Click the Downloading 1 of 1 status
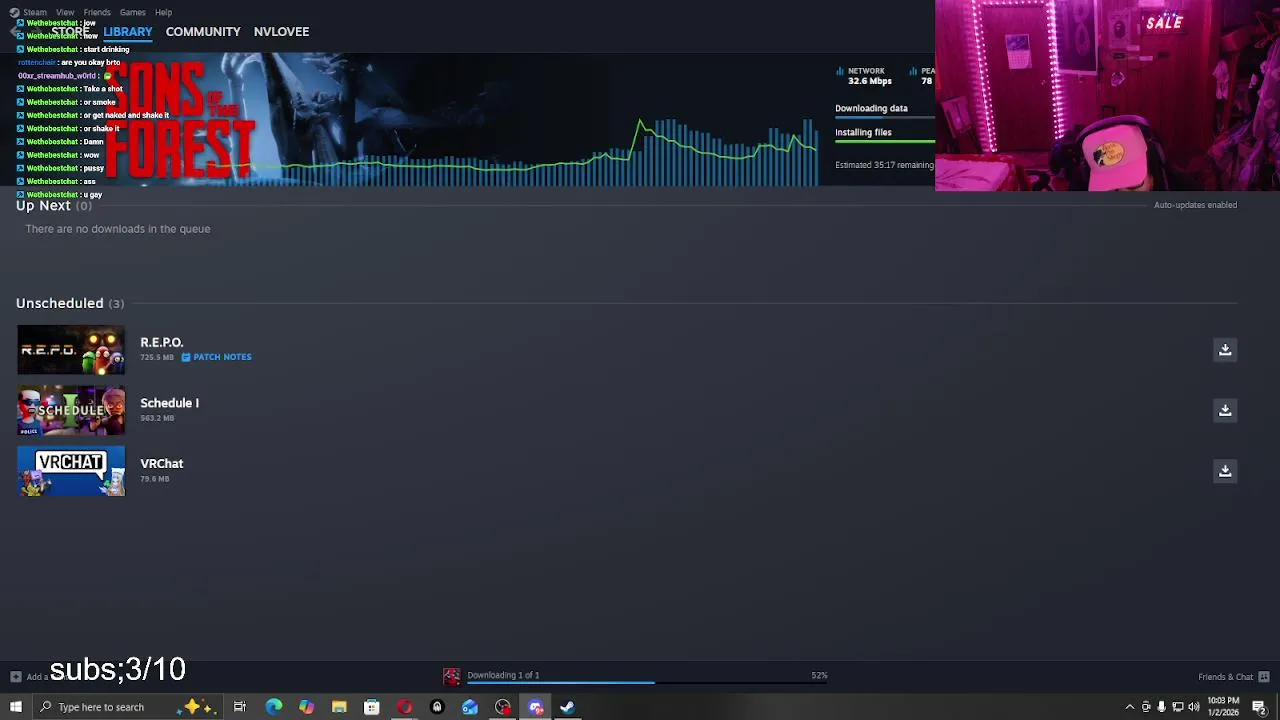Screen dimensions: 1280x720 point(503,675)
